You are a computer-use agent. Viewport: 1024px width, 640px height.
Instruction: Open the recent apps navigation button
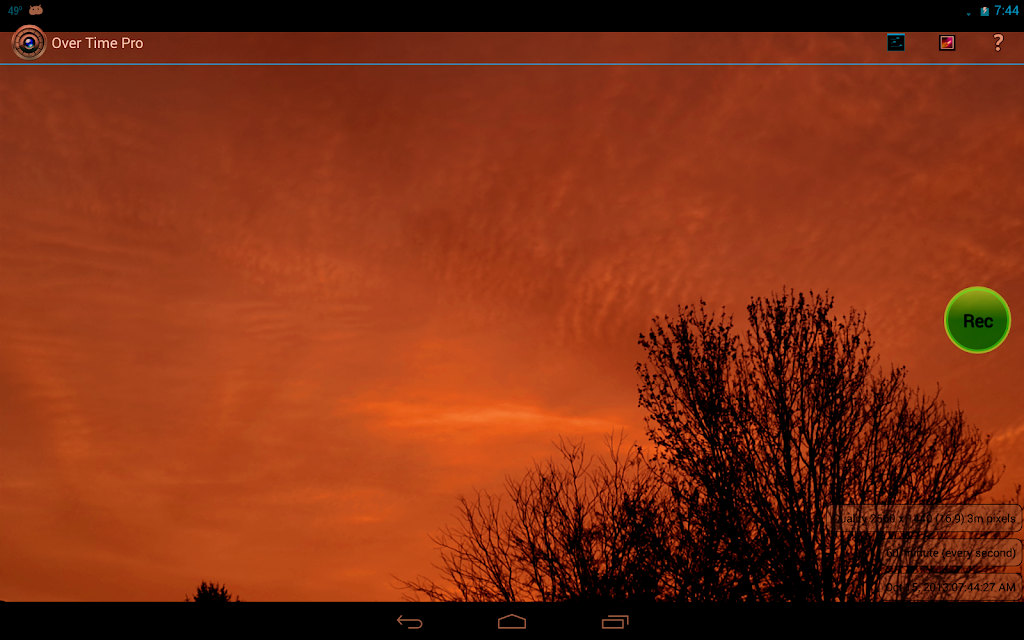pyautogui.click(x=615, y=622)
